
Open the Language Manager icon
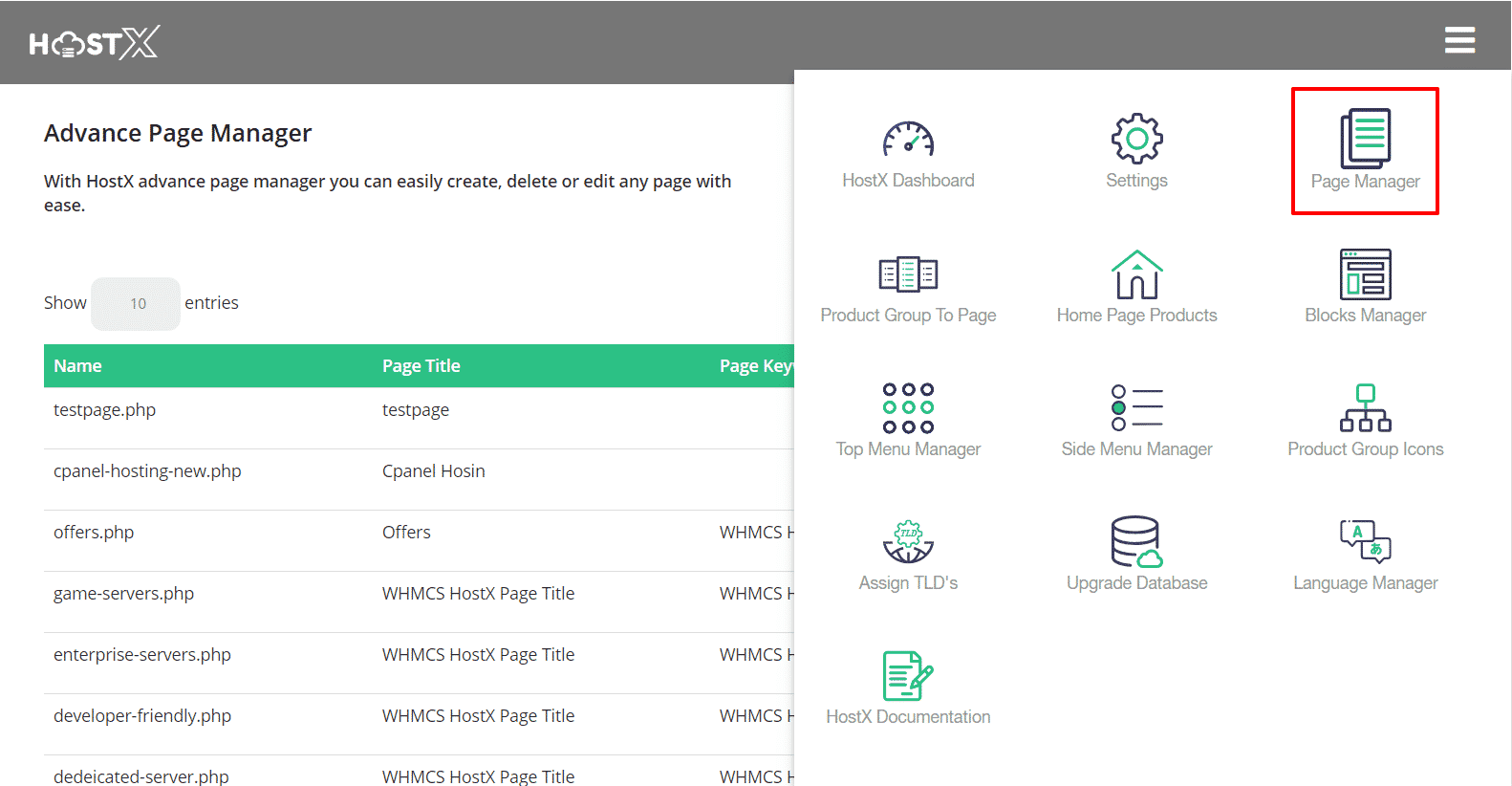pyautogui.click(x=1365, y=542)
